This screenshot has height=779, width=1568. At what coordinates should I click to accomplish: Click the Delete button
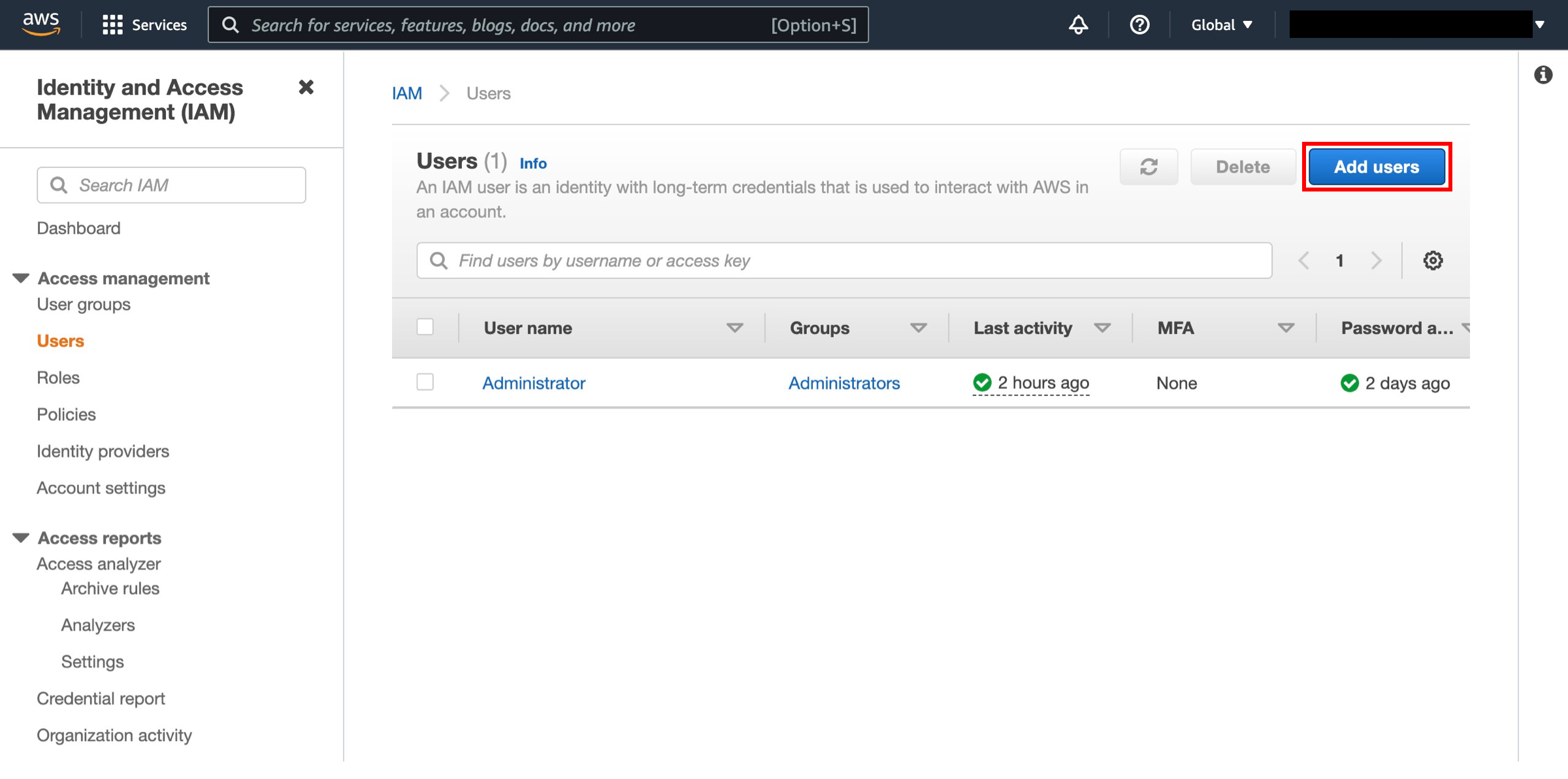pyautogui.click(x=1243, y=167)
